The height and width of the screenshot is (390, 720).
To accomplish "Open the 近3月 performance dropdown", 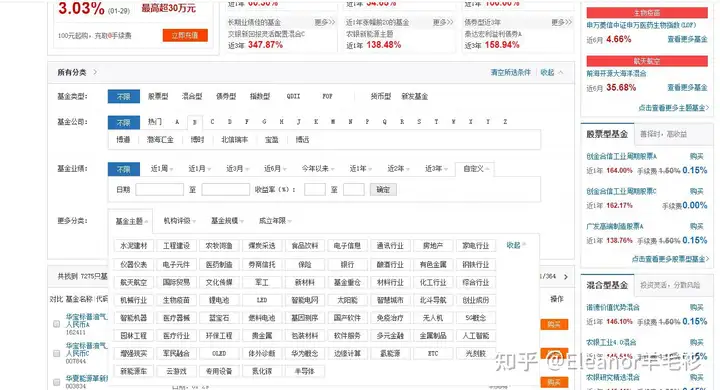I will click(x=237, y=169).
